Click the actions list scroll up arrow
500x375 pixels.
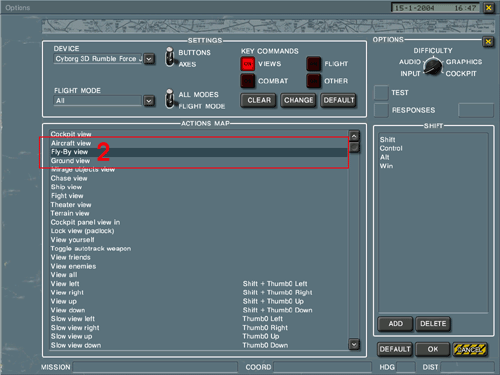click(354, 136)
